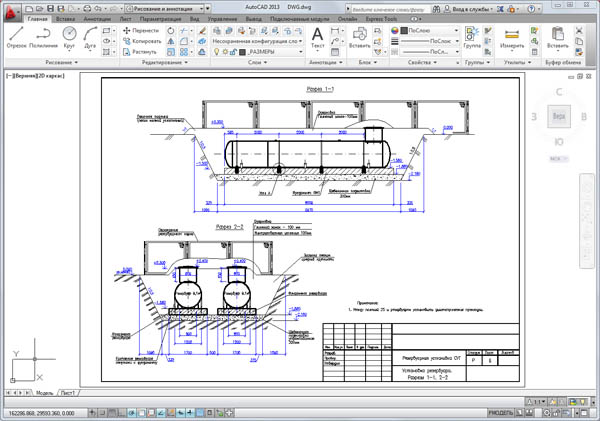
Task: Open the AutoCAD application menu button
Action: click(11, 10)
